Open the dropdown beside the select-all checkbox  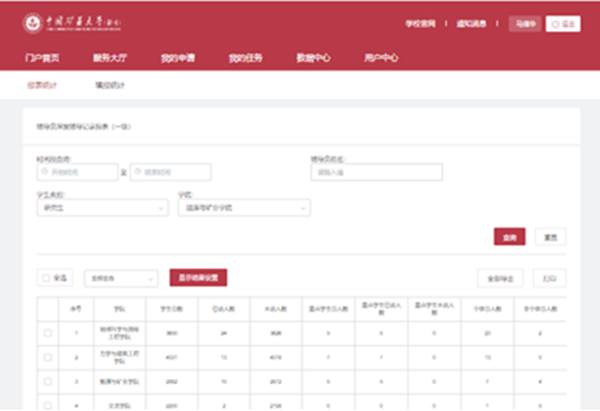click(121, 277)
